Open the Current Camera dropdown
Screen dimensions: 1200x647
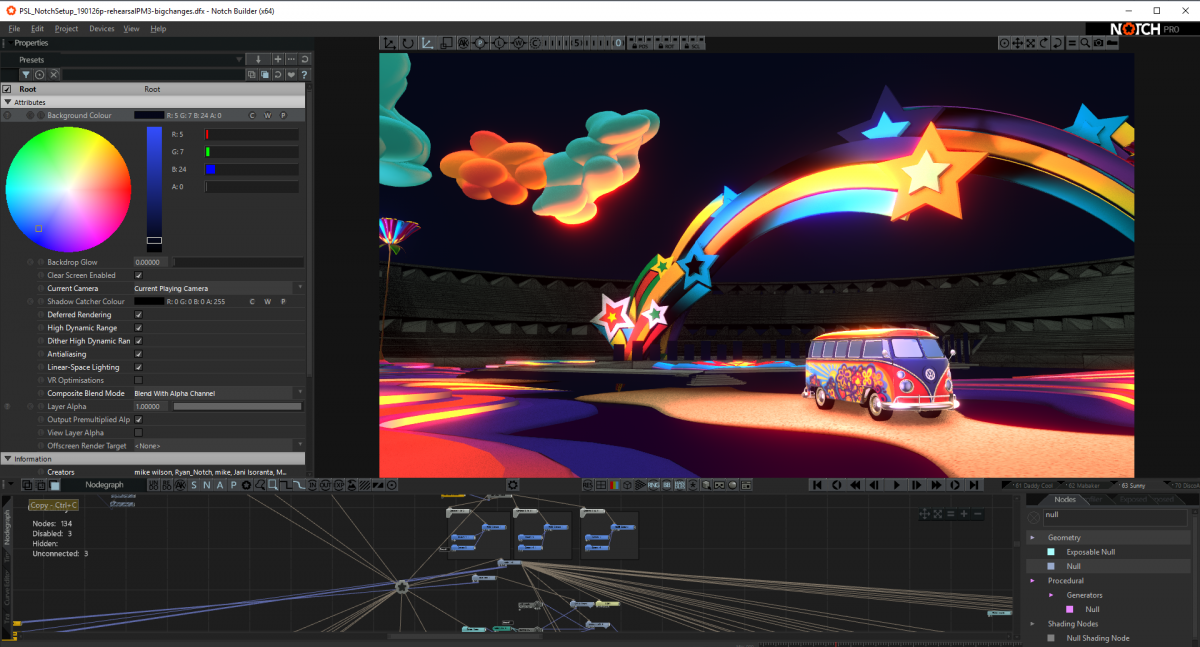pos(218,288)
